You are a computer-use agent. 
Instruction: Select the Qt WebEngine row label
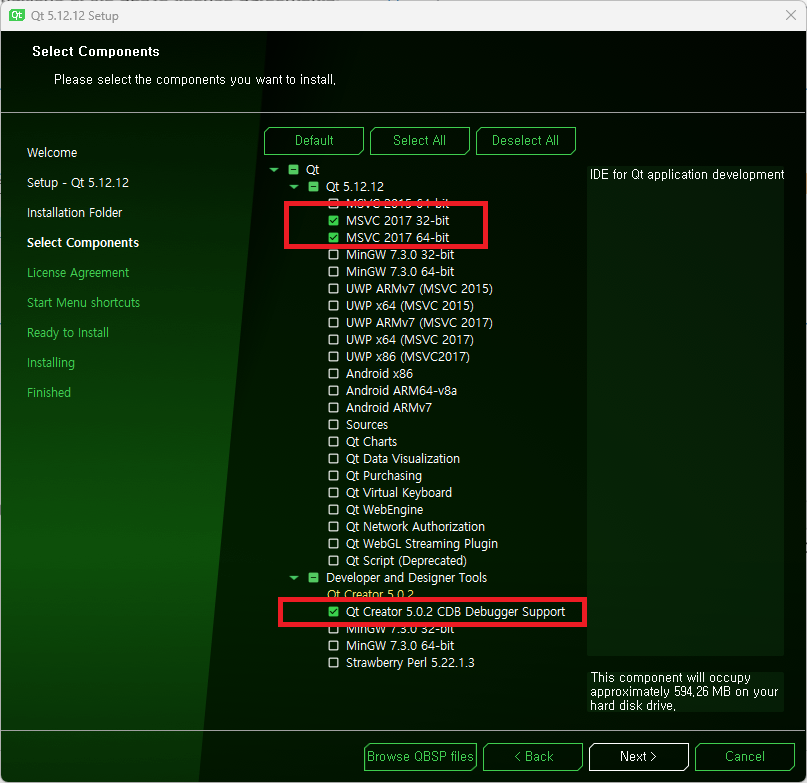384,509
